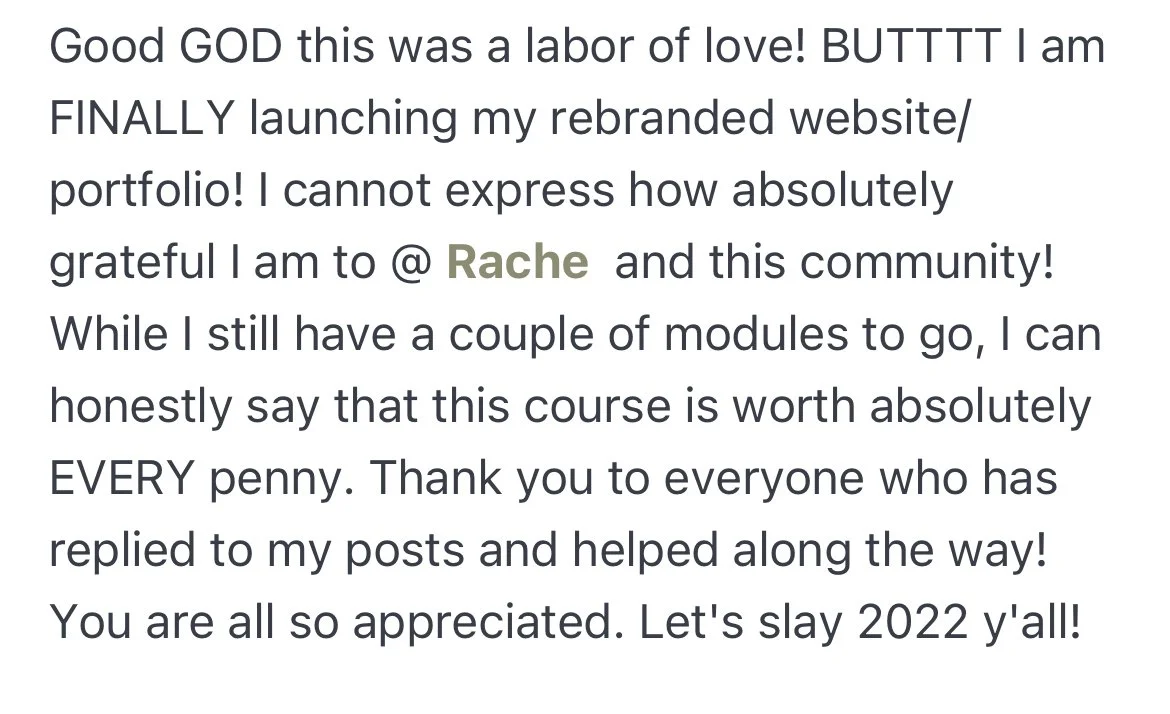Image resolution: width=1170 pixels, height=714 pixels.
Task: Click the word rebranded
Action: click(663, 118)
